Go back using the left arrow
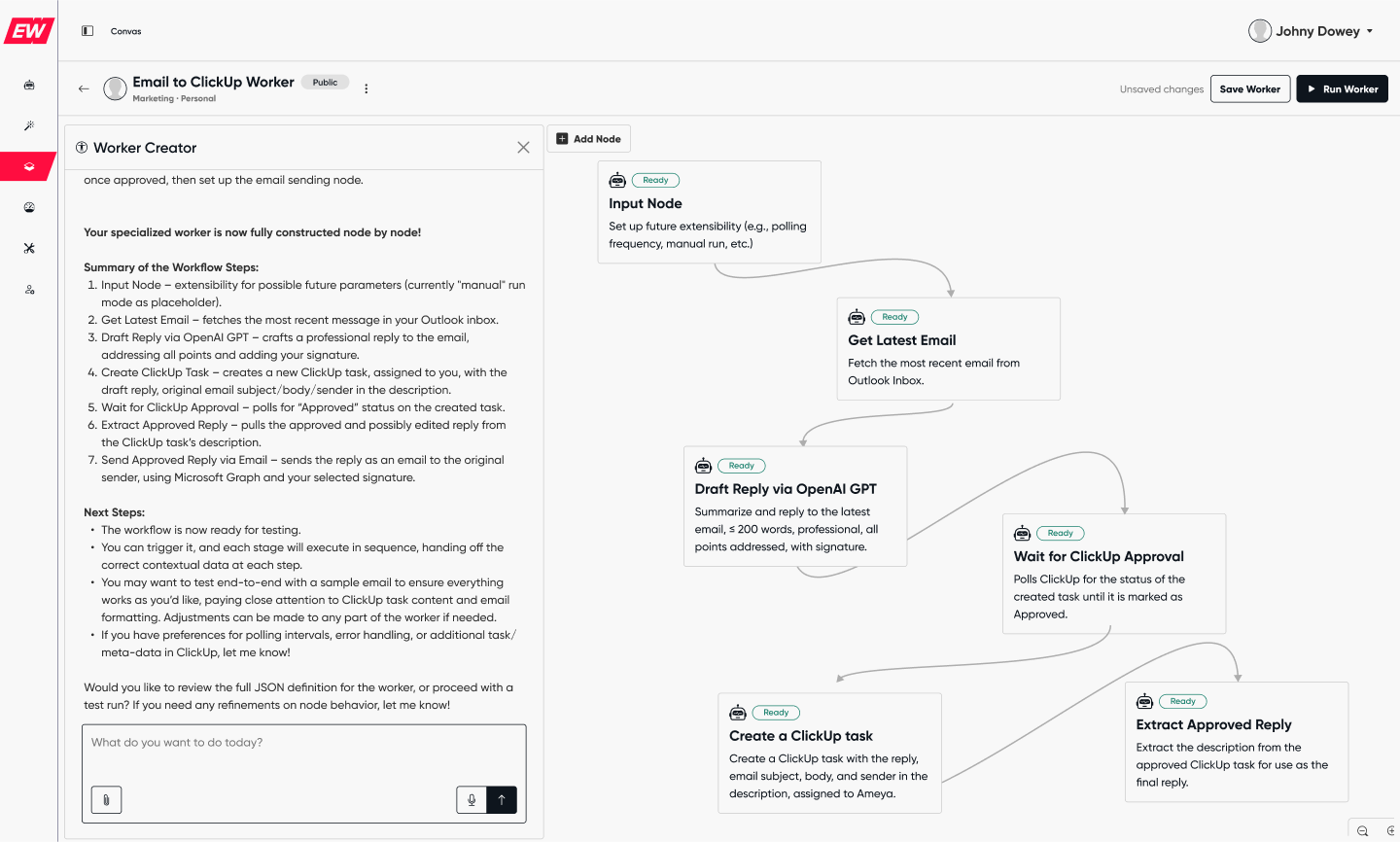 pos(84,88)
